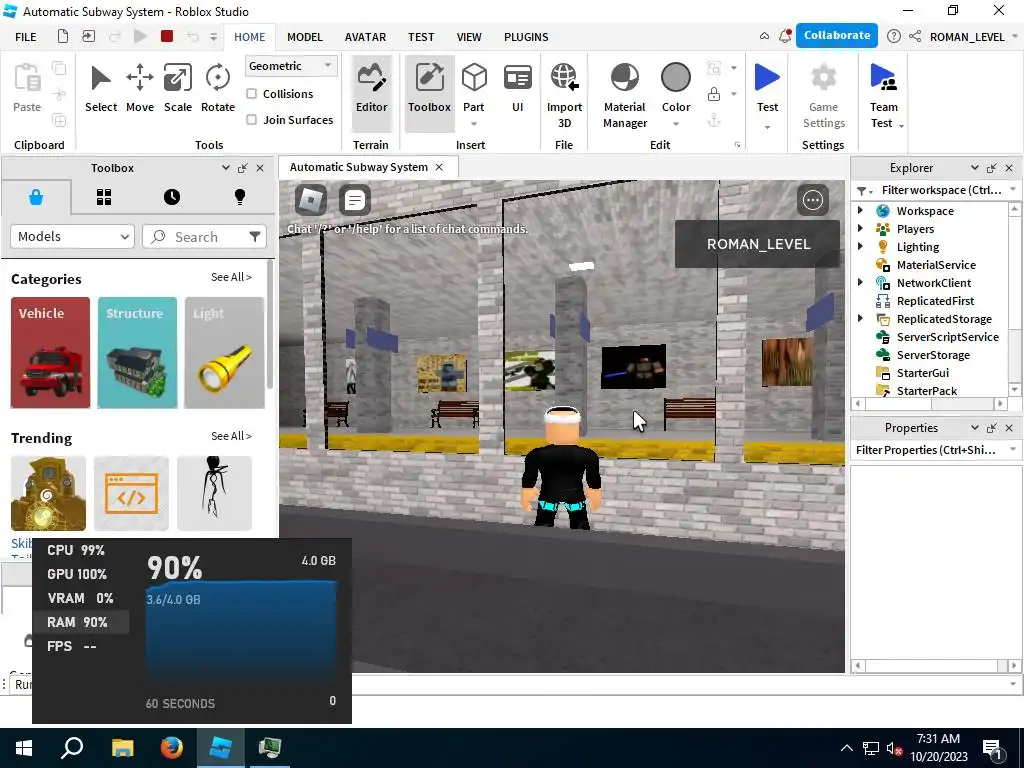
Task: Open the Geometric mode dropdown
Action: pos(291,66)
